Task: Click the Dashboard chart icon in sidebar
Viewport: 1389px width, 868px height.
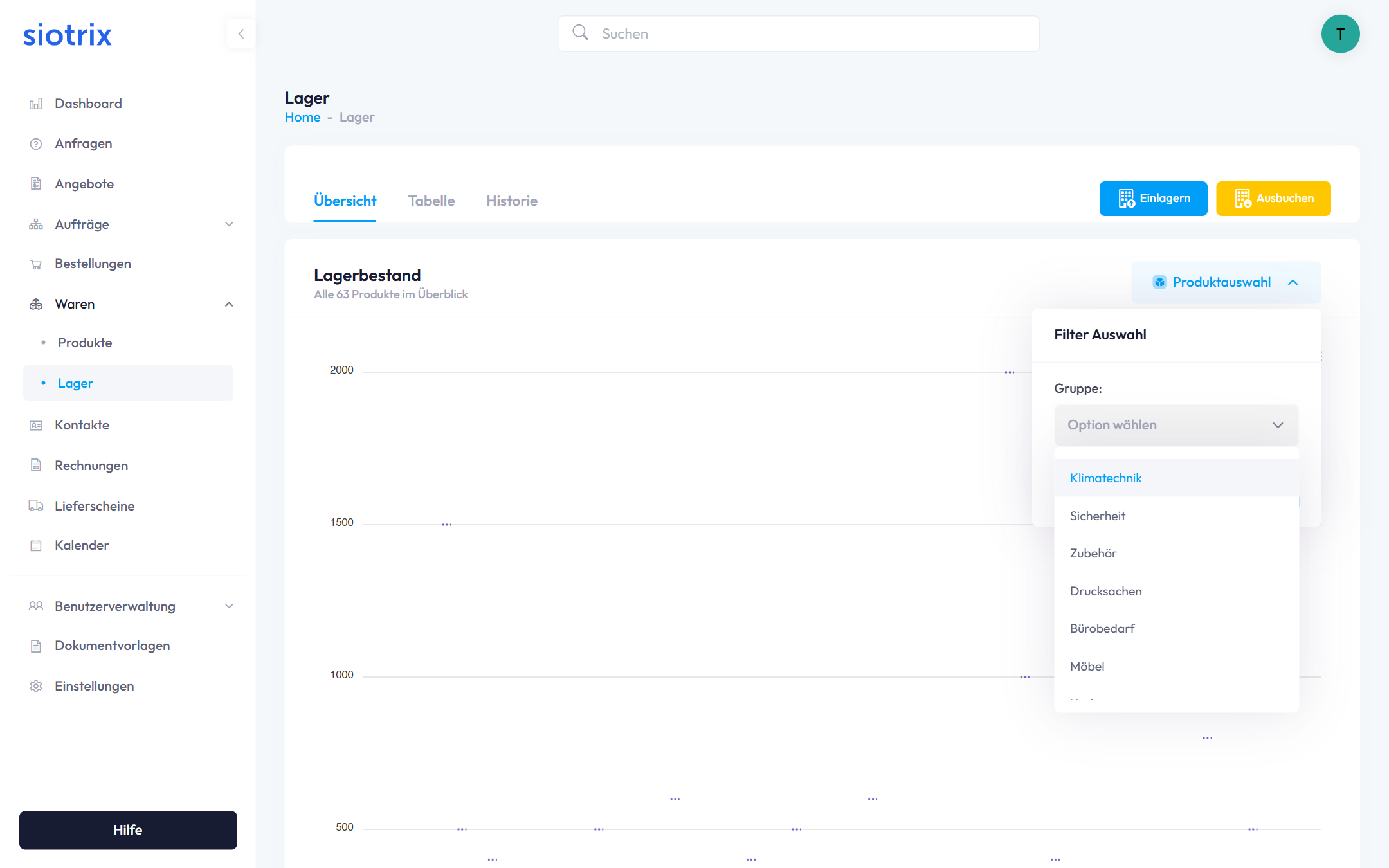Action: 36,104
